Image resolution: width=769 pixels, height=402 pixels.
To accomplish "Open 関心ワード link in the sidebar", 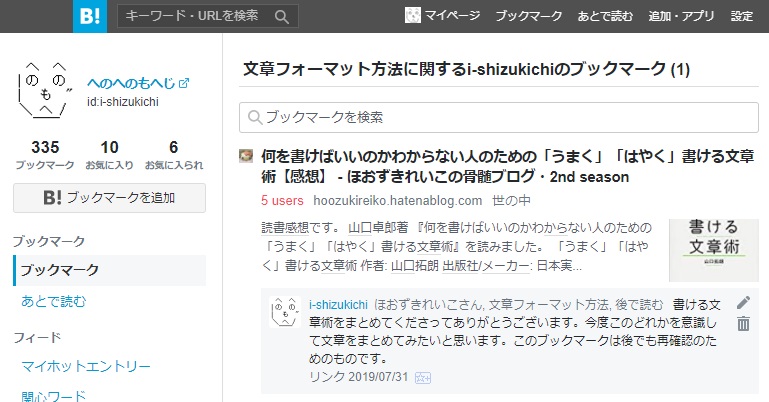I will point(53,396).
